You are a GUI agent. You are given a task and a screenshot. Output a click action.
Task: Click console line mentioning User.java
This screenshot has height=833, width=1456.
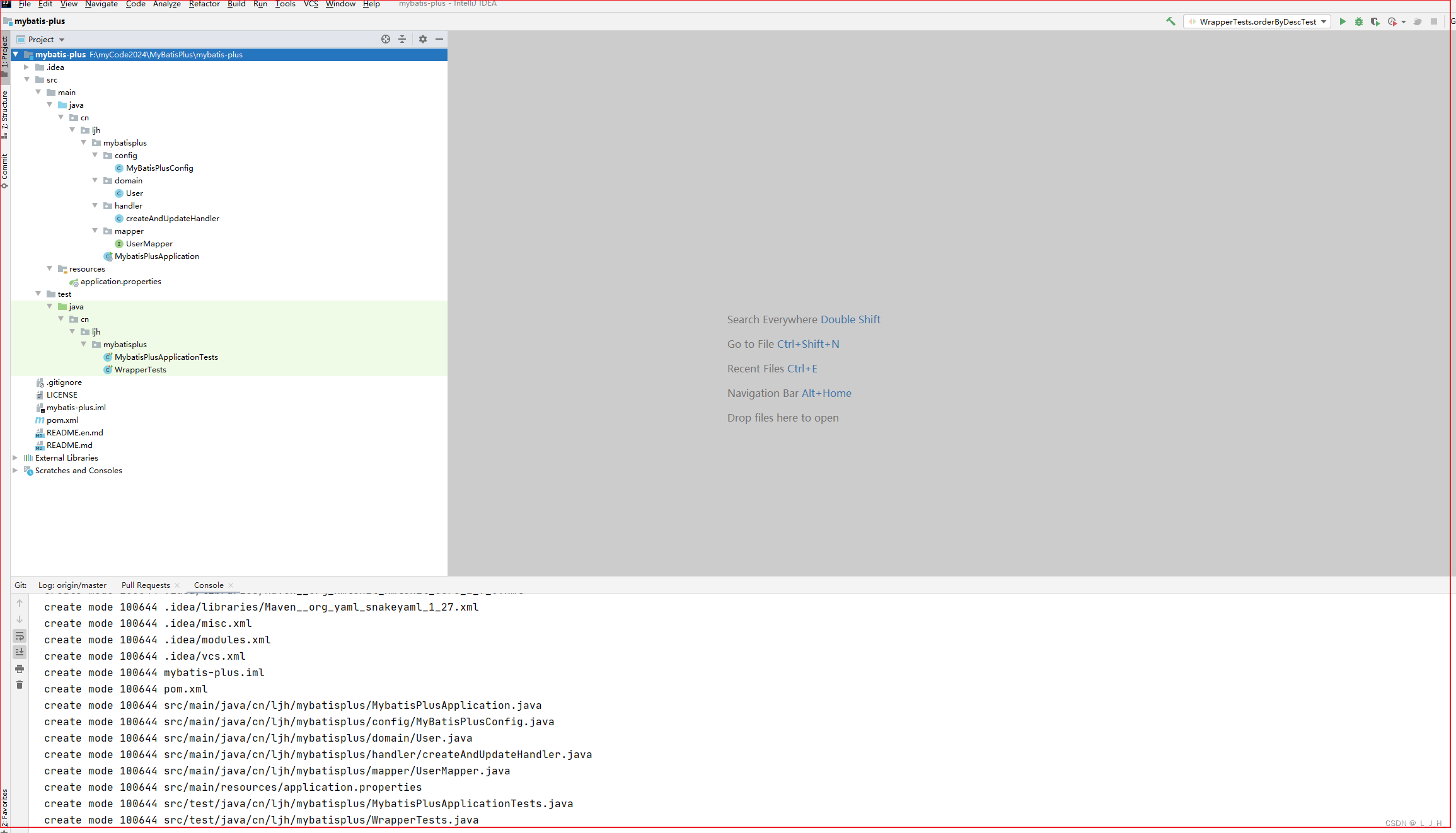[258, 738]
